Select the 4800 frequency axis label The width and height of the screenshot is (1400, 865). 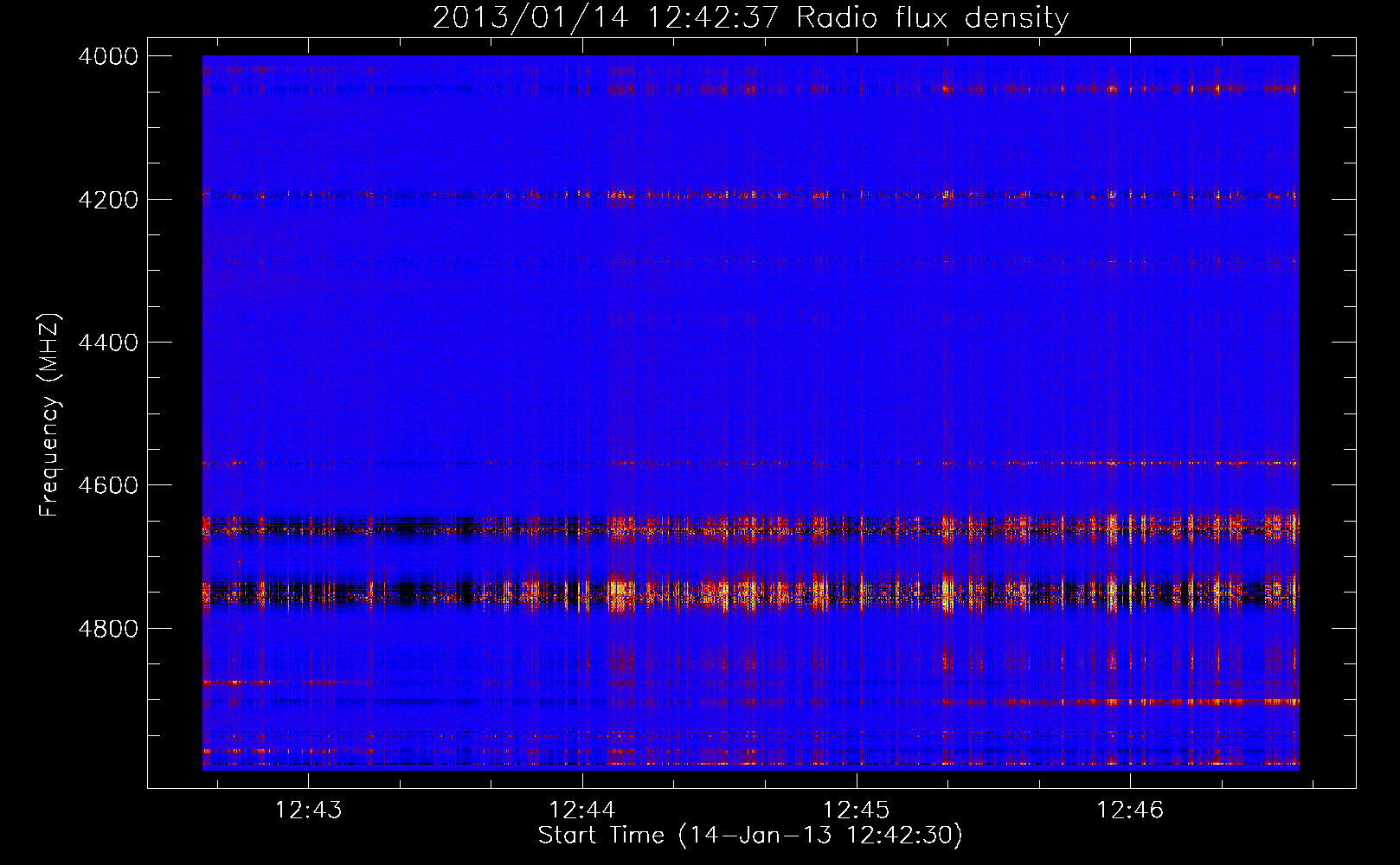tap(108, 628)
